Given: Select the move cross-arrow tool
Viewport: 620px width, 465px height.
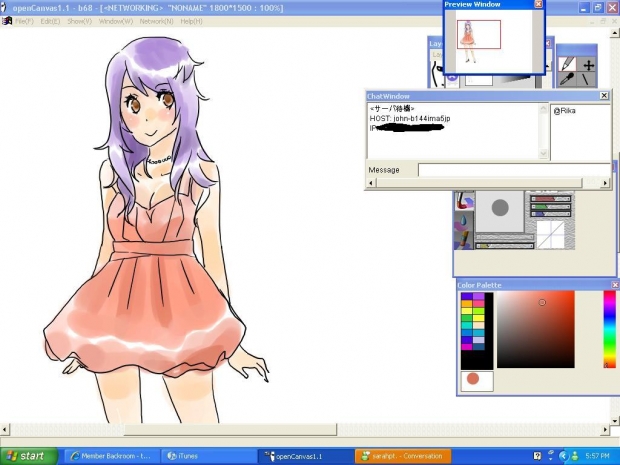Looking at the screenshot, I should (588, 65).
